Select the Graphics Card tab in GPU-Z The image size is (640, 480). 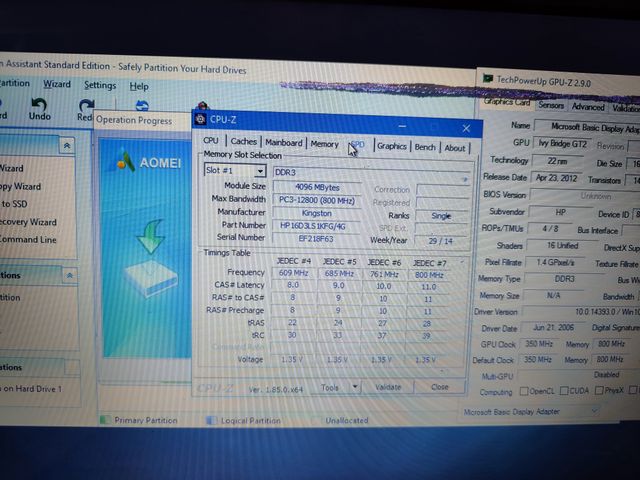click(507, 102)
